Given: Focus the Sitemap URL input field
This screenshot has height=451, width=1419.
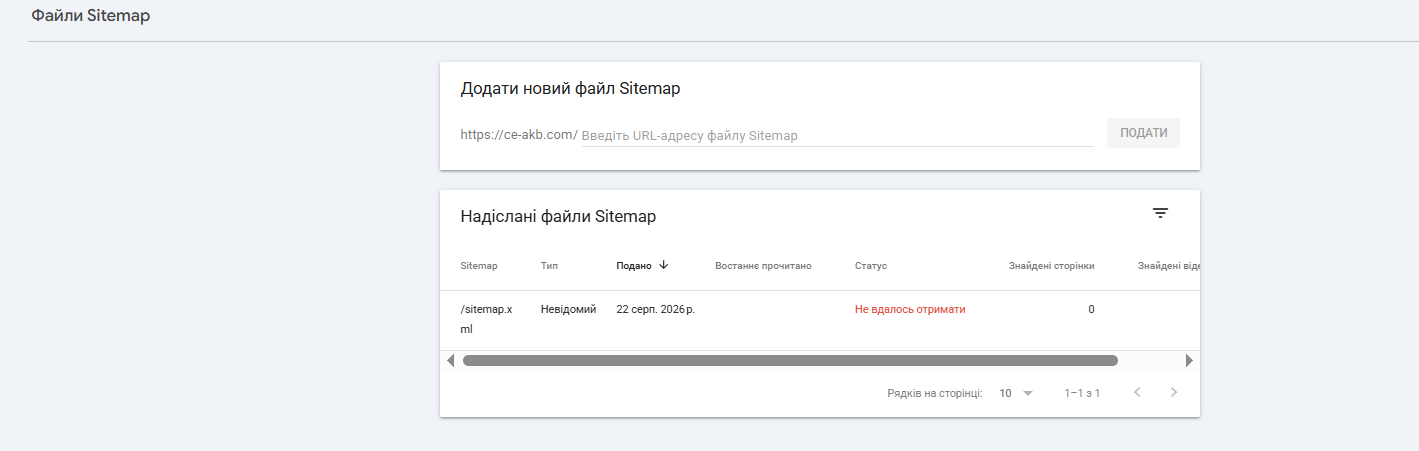Looking at the screenshot, I should pos(837,135).
